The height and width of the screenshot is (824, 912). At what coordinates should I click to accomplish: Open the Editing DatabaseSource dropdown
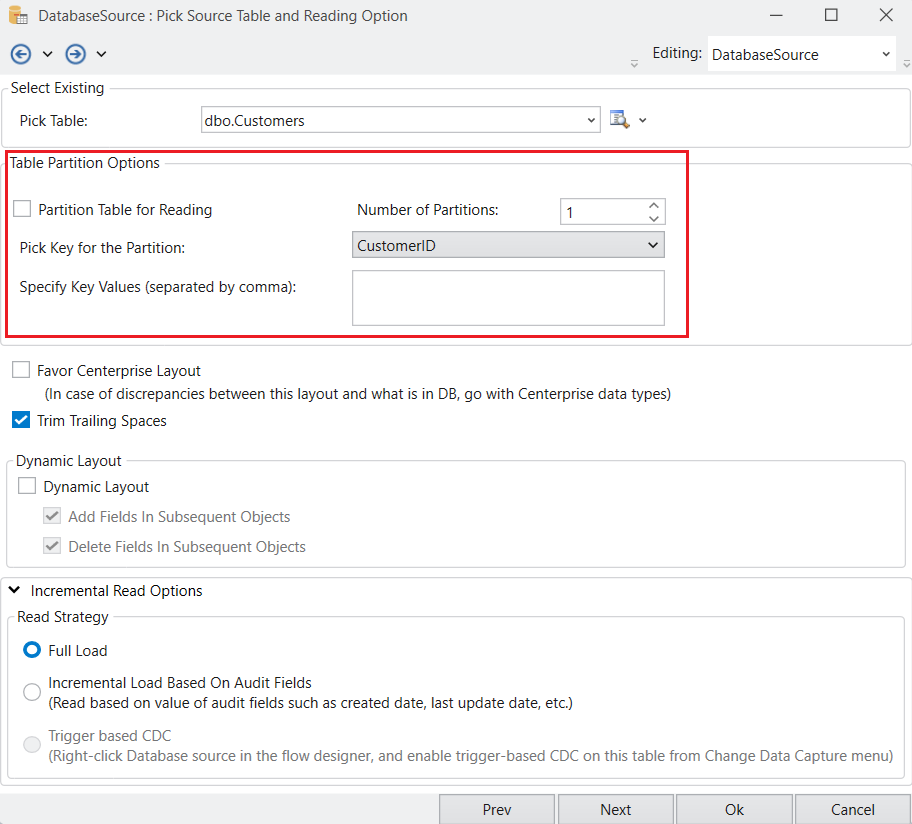tap(886, 55)
